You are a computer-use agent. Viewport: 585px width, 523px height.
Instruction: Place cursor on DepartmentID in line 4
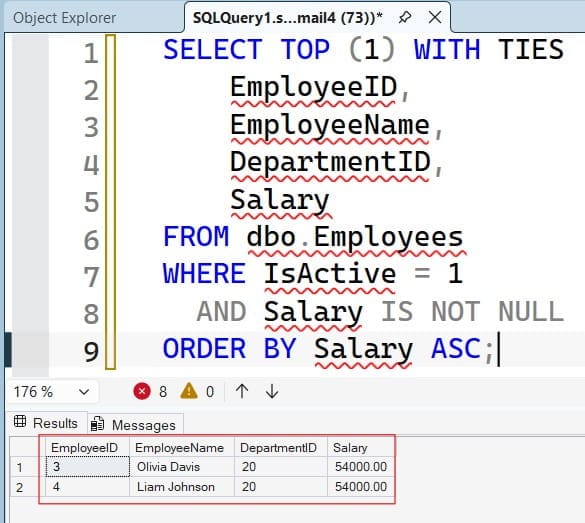330,163
